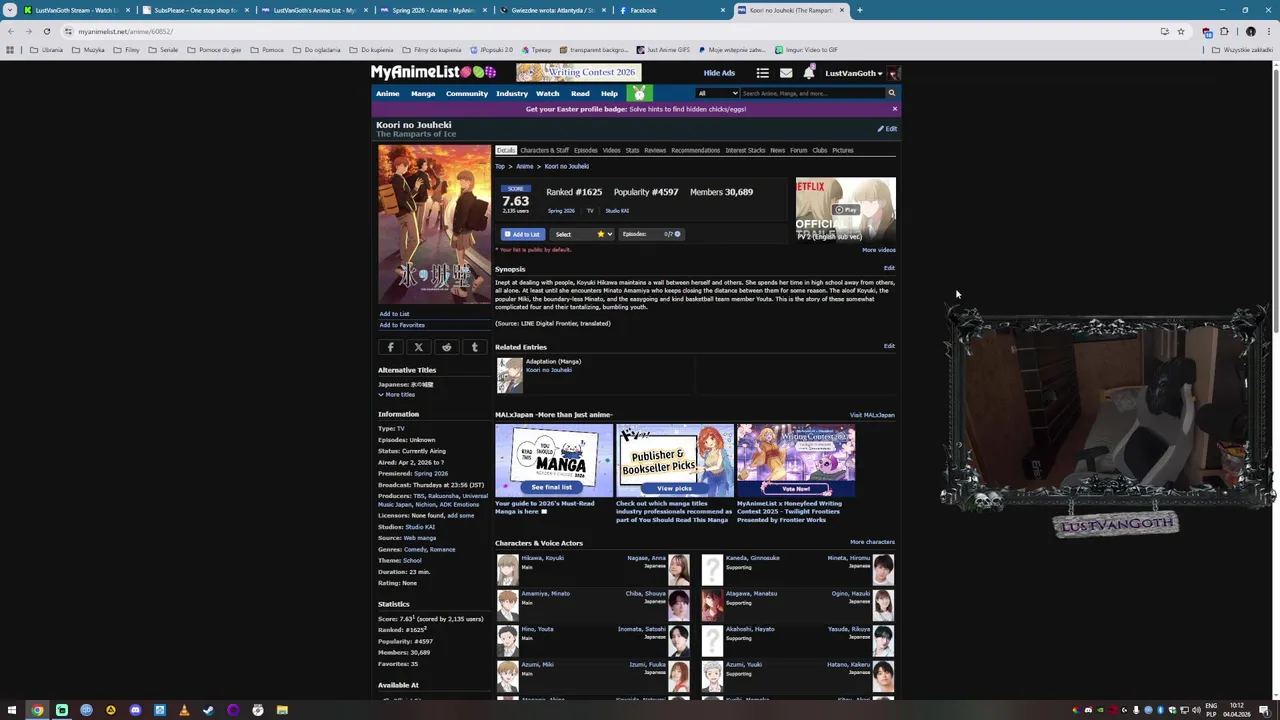The height and width of the screenshot is (720, 1280).
Task: Increment episodes watched plus icon
Action: (677, 234)
